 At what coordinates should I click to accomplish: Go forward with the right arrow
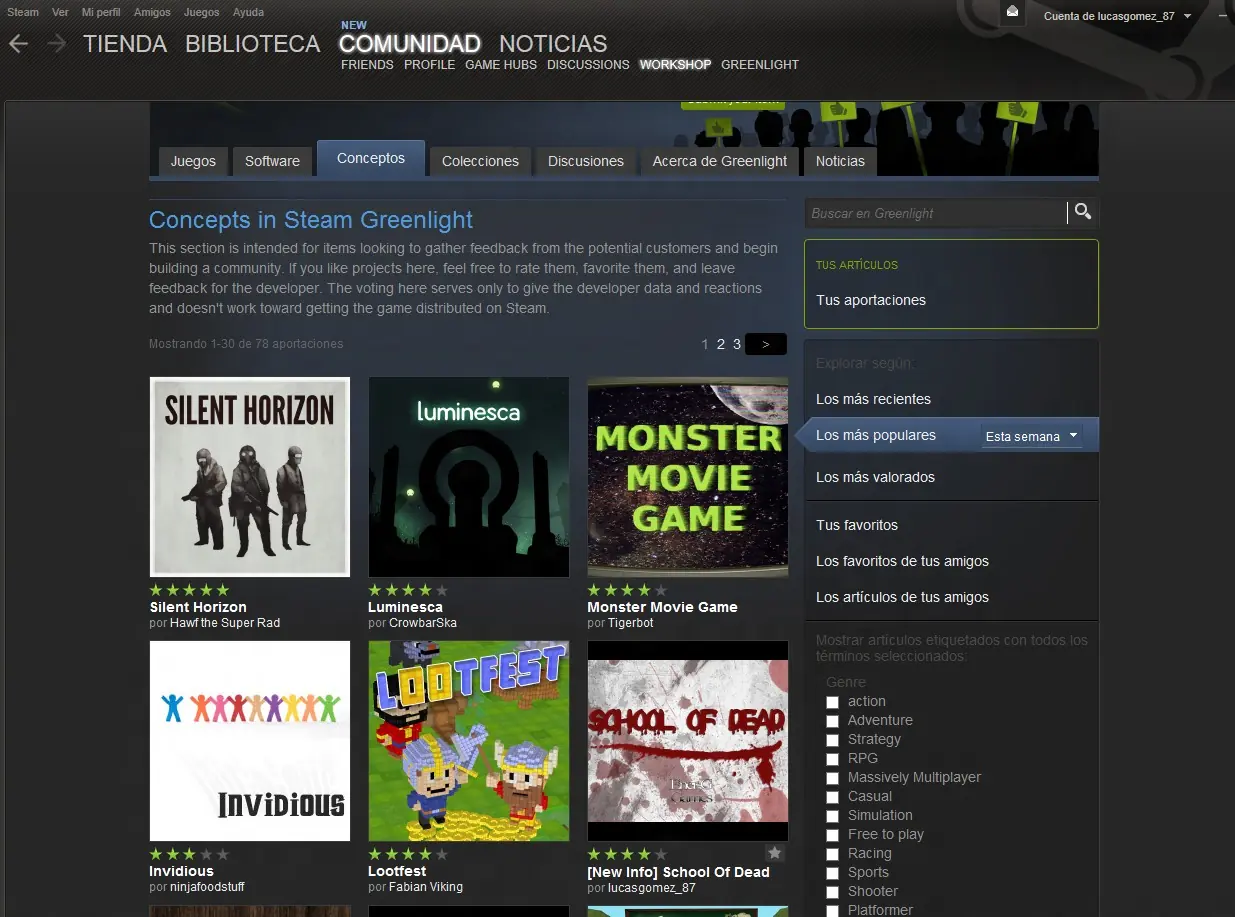[x=57, y=43]
